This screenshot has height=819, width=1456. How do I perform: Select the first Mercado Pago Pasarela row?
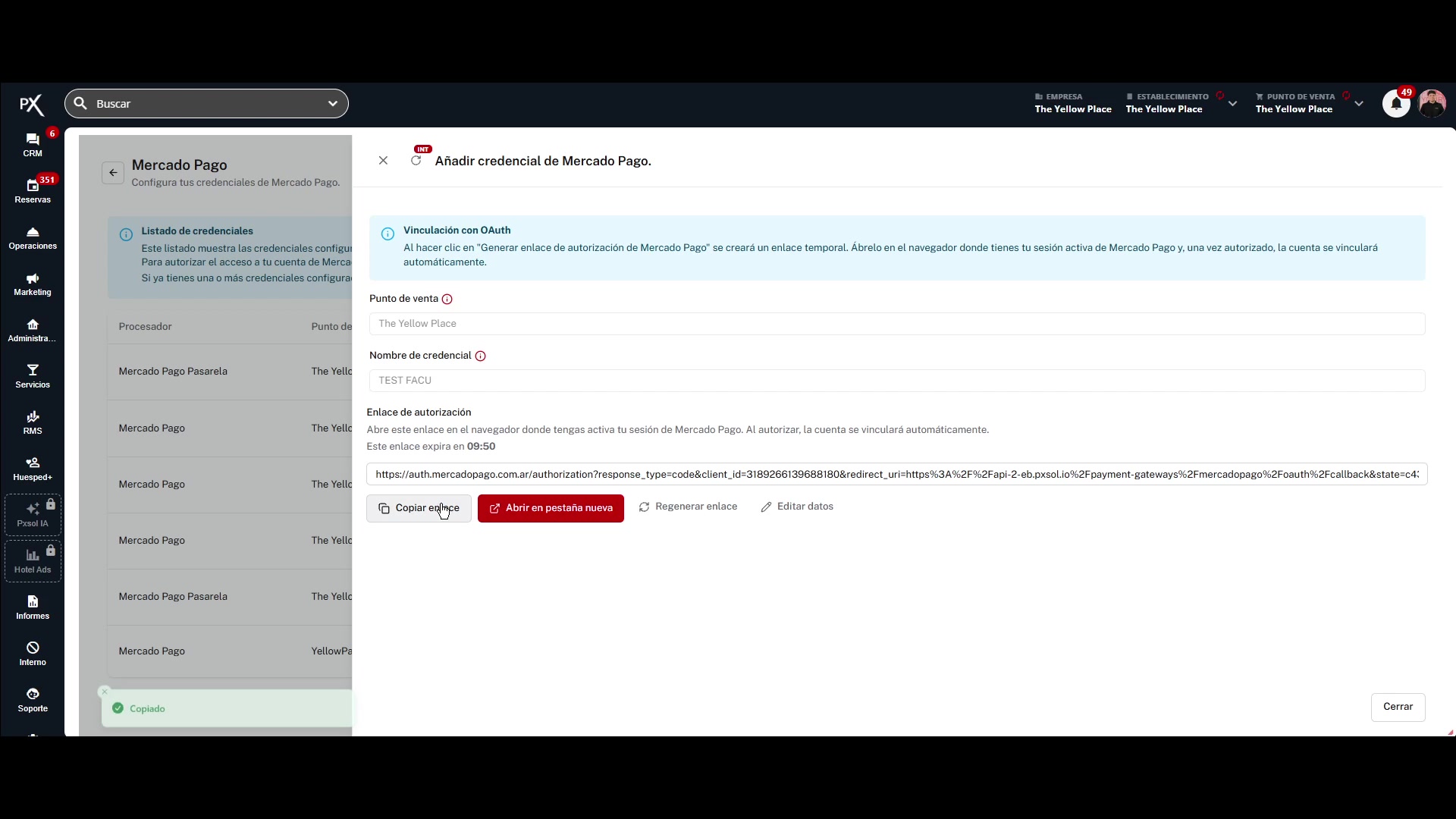(230, 372)
